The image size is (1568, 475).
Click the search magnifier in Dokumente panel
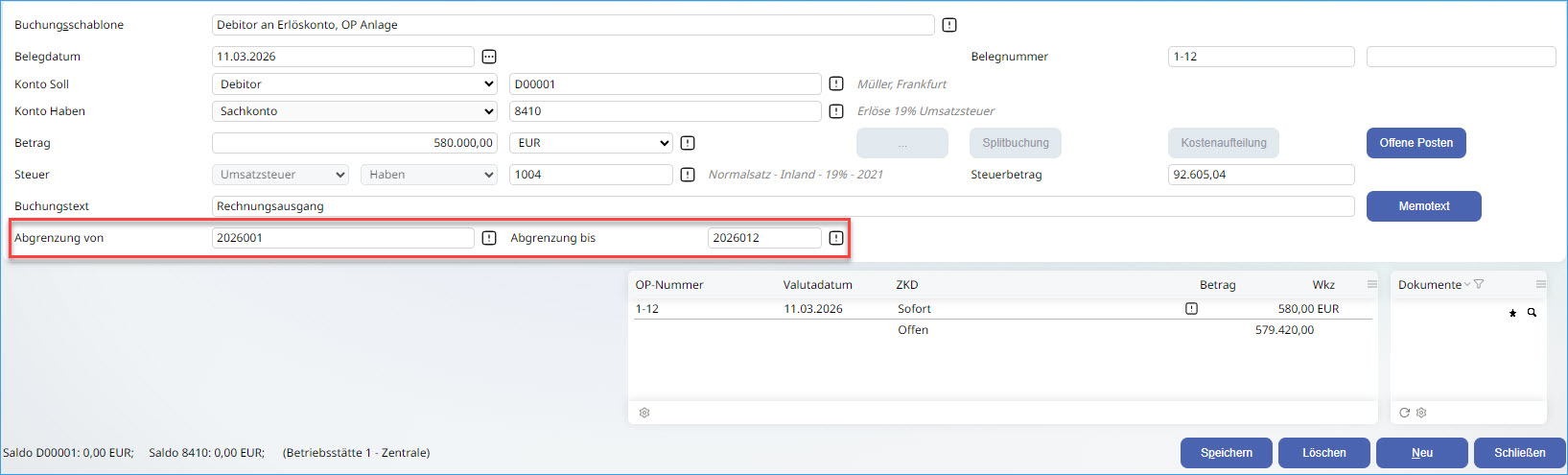tap(1532, 313)
